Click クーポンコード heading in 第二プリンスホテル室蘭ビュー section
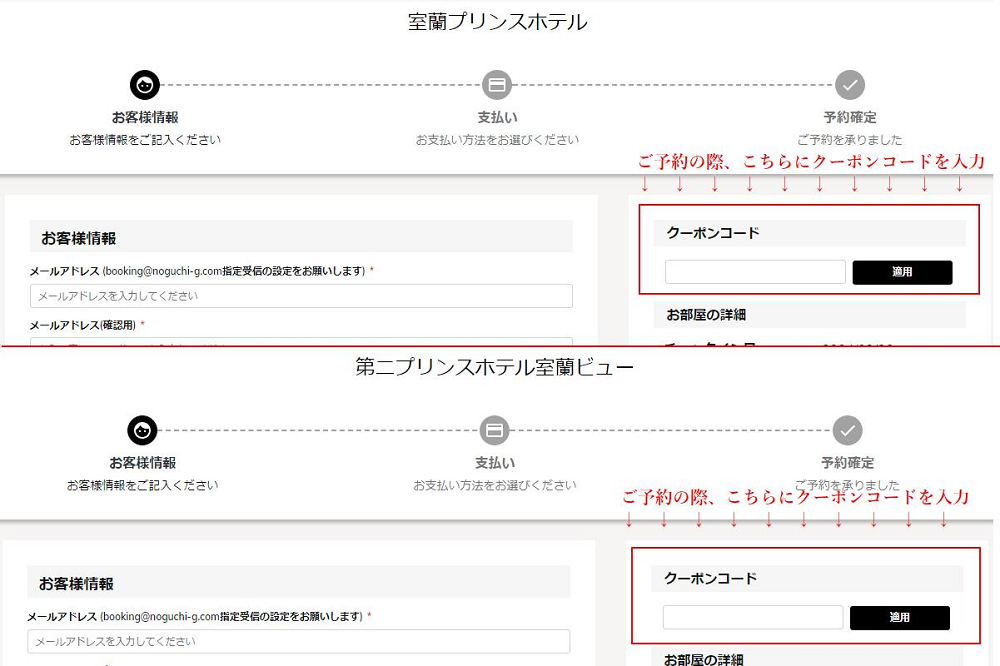The image size is (1000, 666). click(x=710, y=579)
